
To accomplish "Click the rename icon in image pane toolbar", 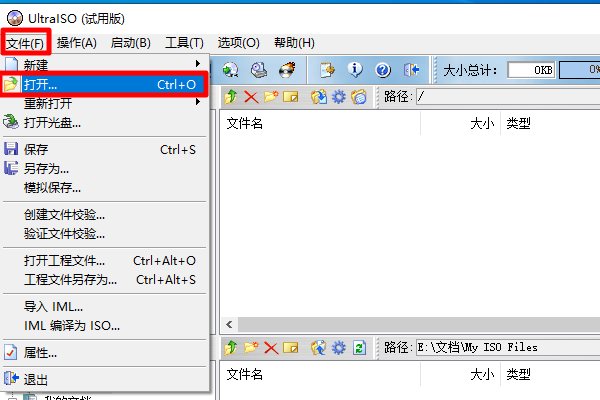I will 290,97.
